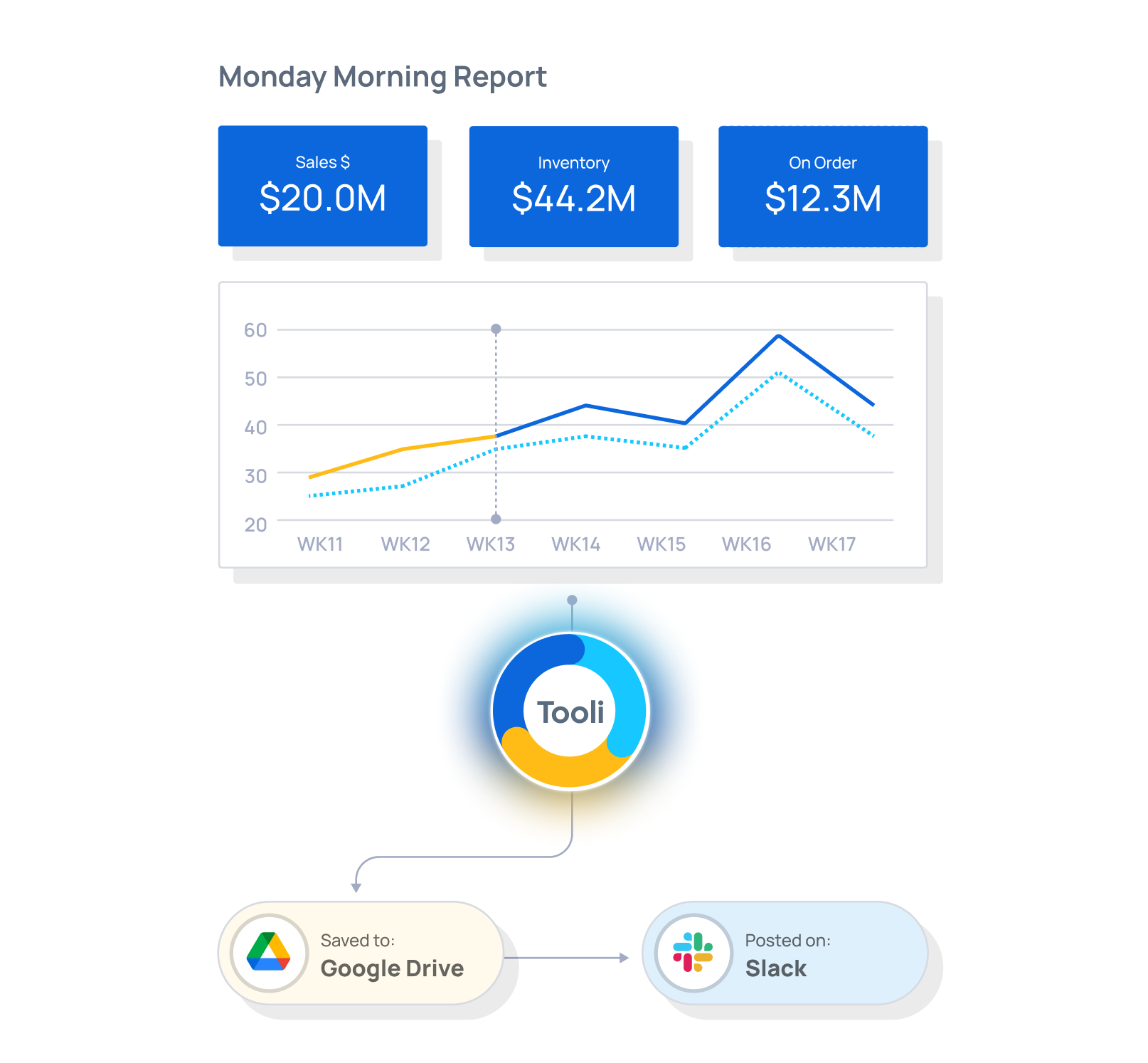Screen dimensions: 1148x1063
Task: Click the Slack logo icon
Action: (x=693, y=953)
